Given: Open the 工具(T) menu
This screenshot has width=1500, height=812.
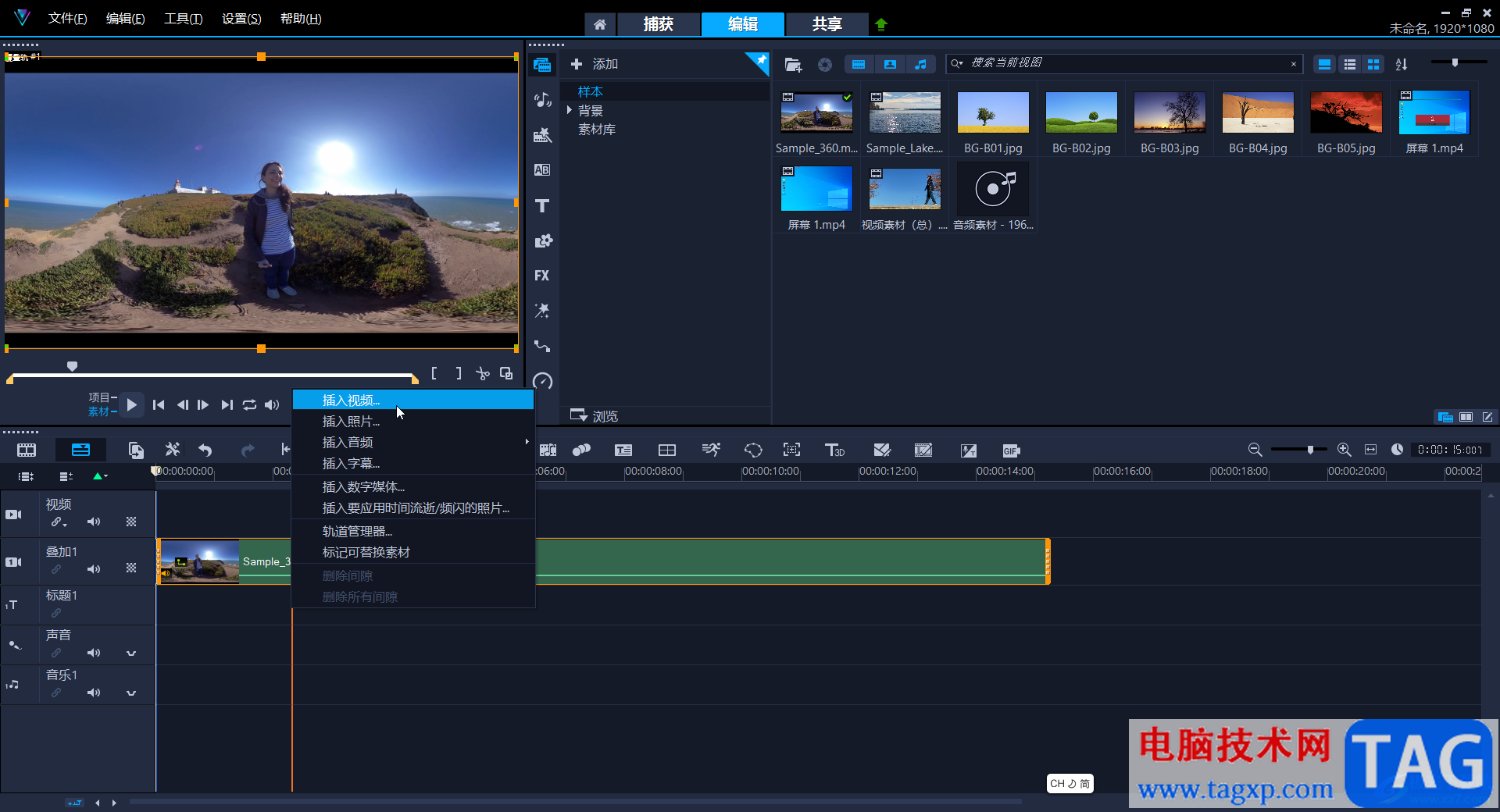Looking at the screenshot, I should (183, 19).
